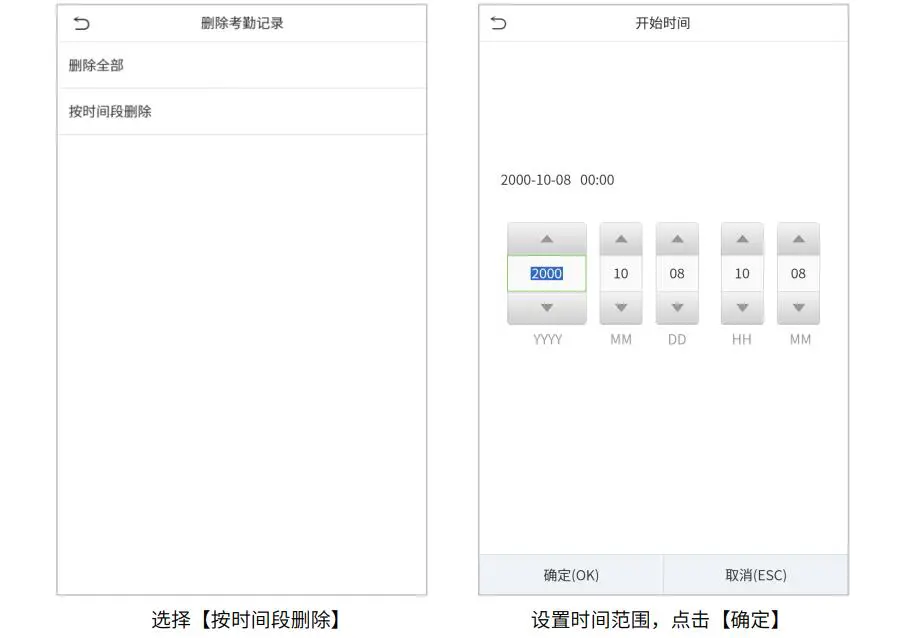The width and height of the screenshot is (903, 638).
Task: Decrease the hour (HH) value
Action: tap(742, 307)
